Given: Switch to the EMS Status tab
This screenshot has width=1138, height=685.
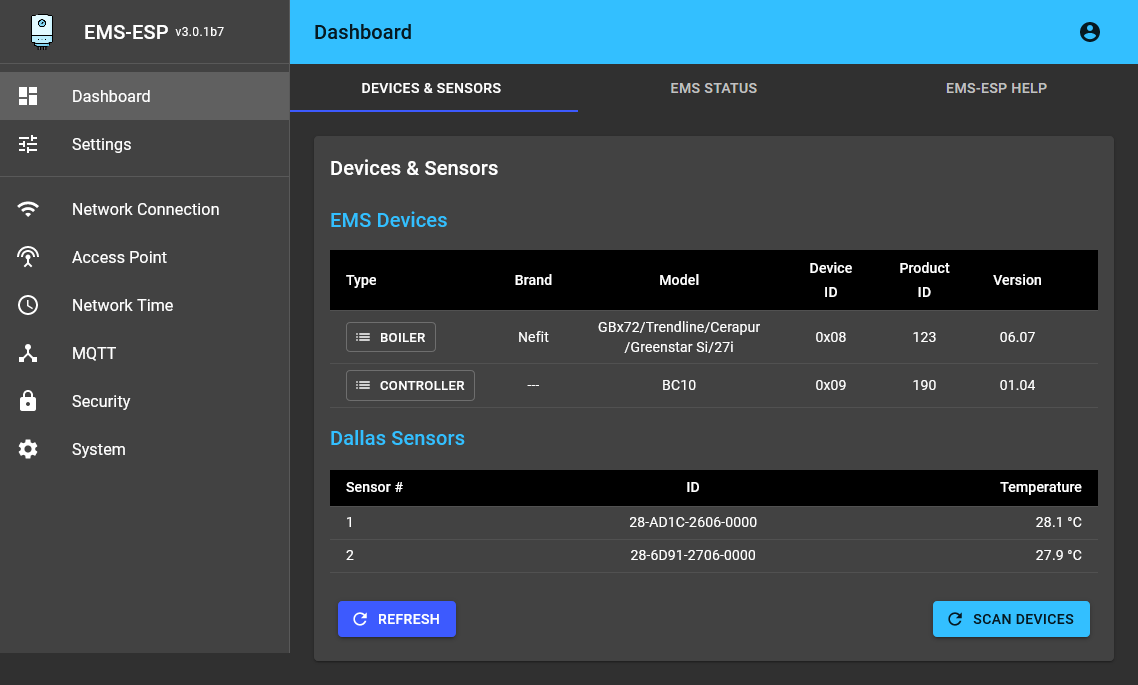Looking at the screenshot, I should (x=713, y=88).
